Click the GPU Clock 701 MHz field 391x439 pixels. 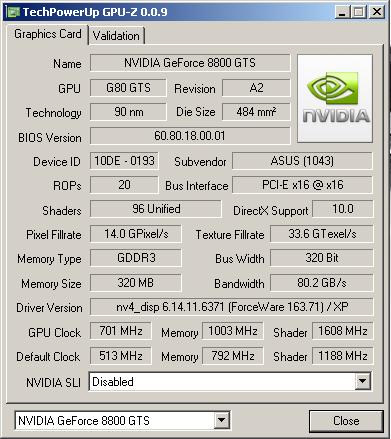[121, 331]
